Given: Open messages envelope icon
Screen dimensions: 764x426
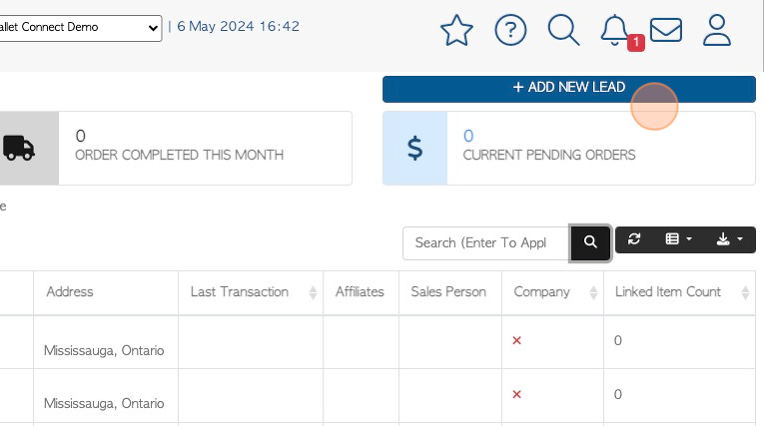Looking at the screenshot, I should [666, 30].
